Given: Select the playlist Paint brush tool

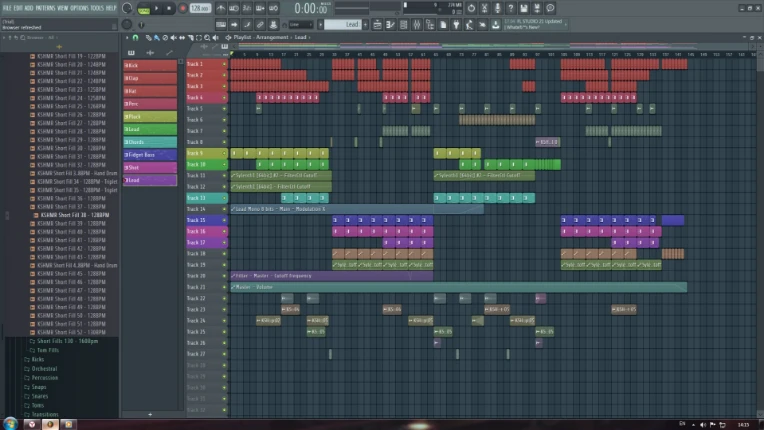Looking at the screenshot, I should coord(157,37).
